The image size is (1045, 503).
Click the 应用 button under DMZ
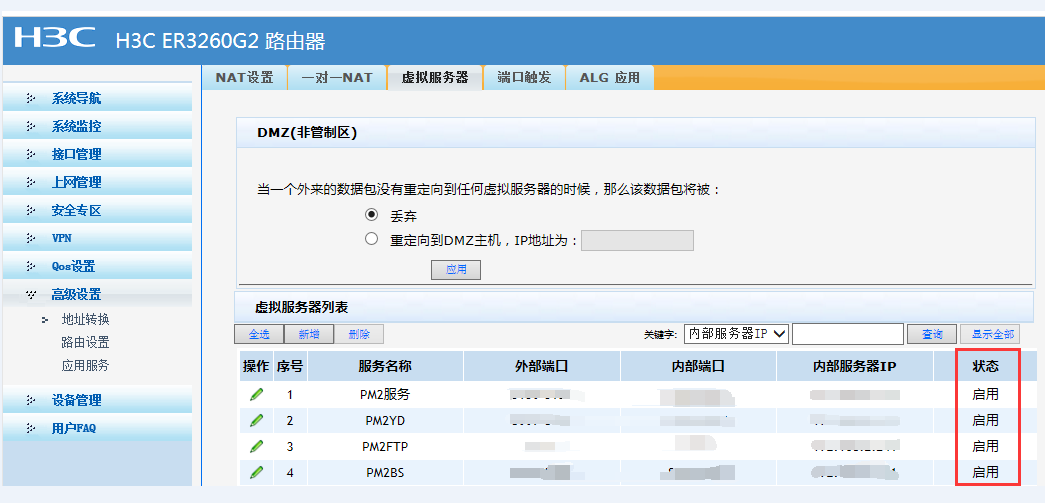(456, 270)
